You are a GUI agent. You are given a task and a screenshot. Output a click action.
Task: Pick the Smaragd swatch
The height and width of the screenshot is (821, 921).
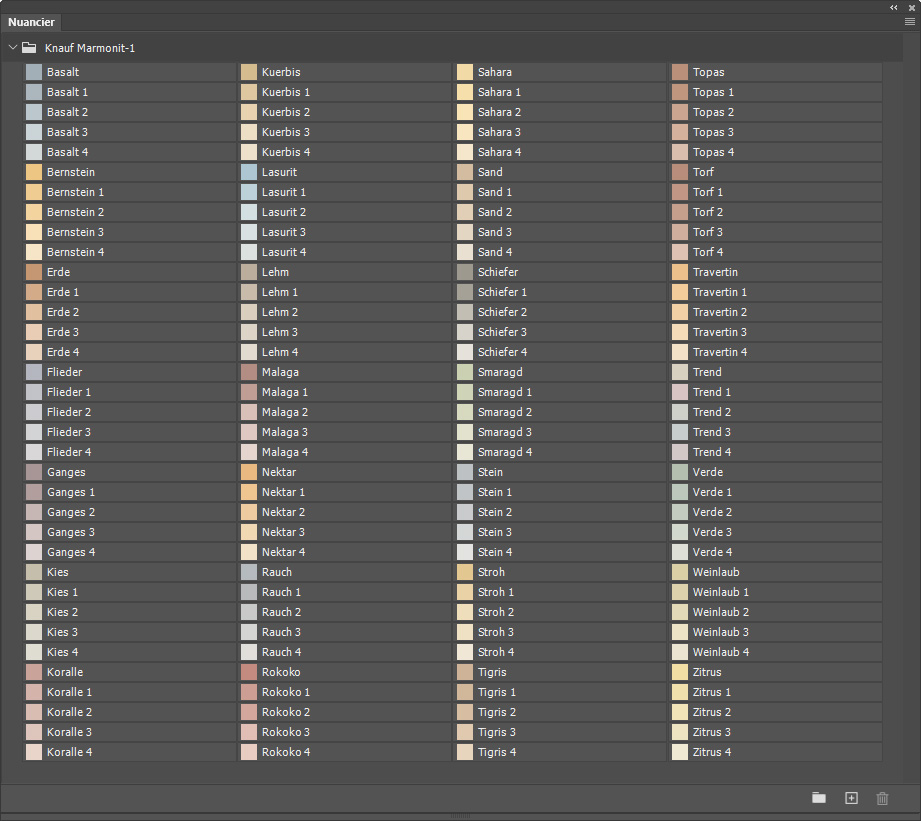(x=465, y=372)
